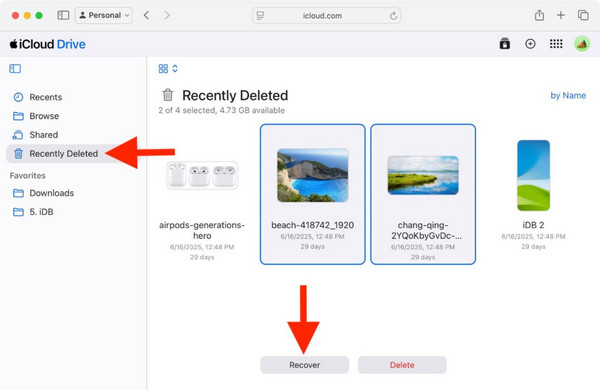Click the iDB 2 file name

533,225
